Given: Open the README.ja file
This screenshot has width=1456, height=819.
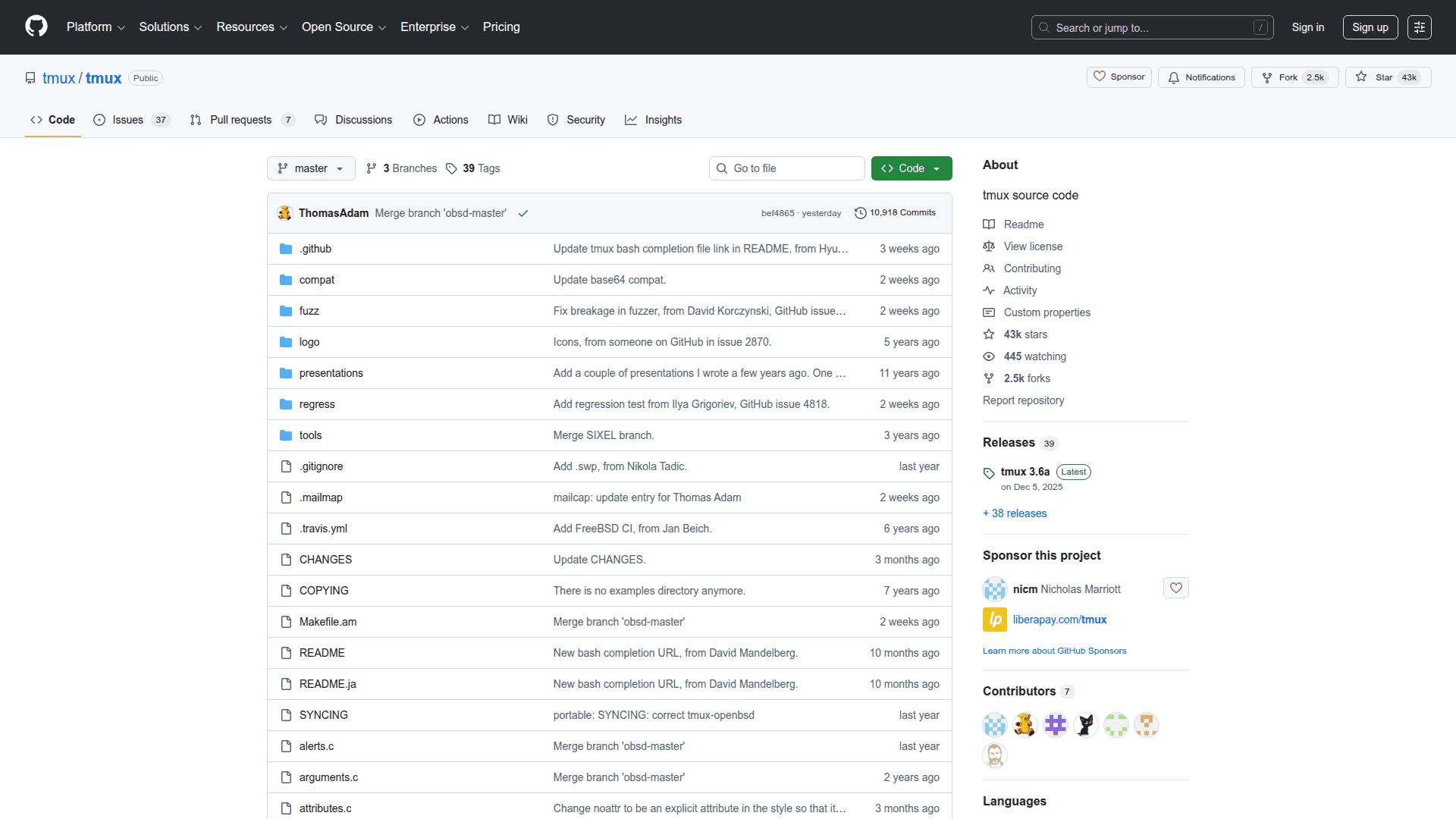Looking at the screenshot, I should [x=328, y=684].
